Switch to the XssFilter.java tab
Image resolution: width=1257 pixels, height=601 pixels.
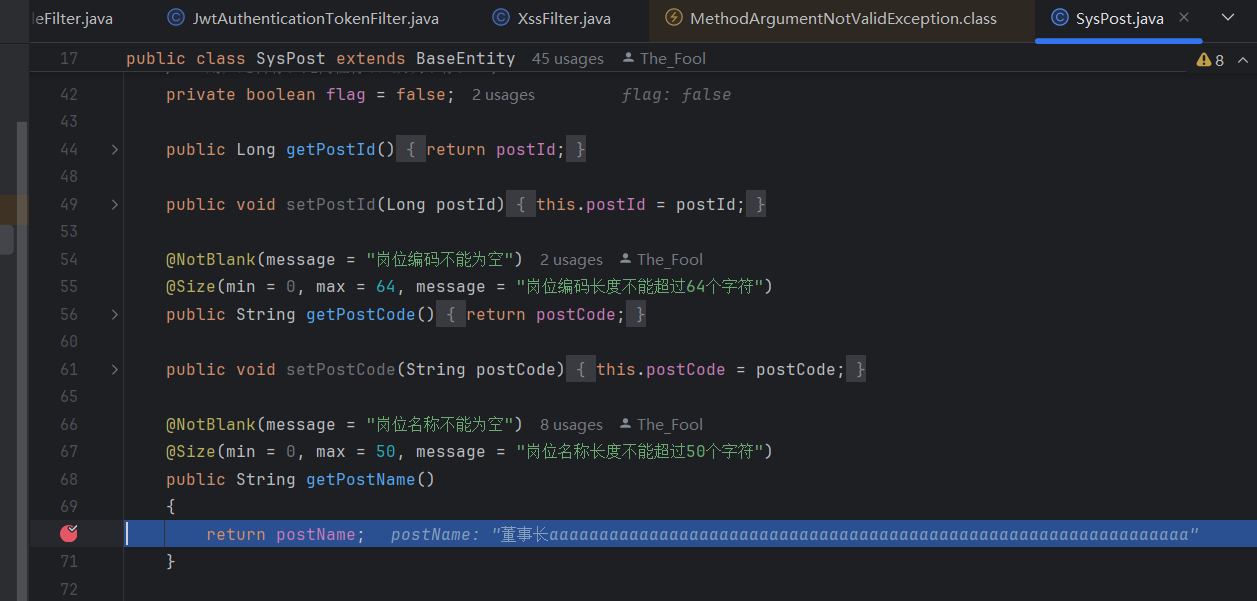pyautogui.click(x=551, y=18)
